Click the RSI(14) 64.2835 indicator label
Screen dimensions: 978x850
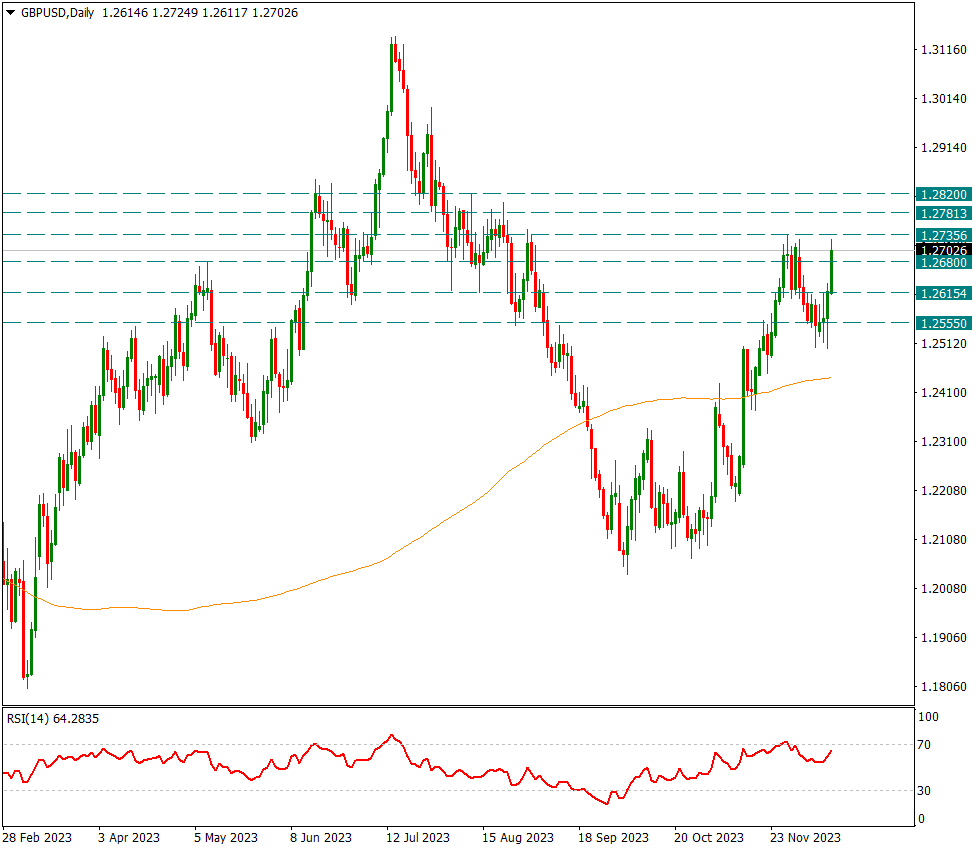tap(53, 718)
